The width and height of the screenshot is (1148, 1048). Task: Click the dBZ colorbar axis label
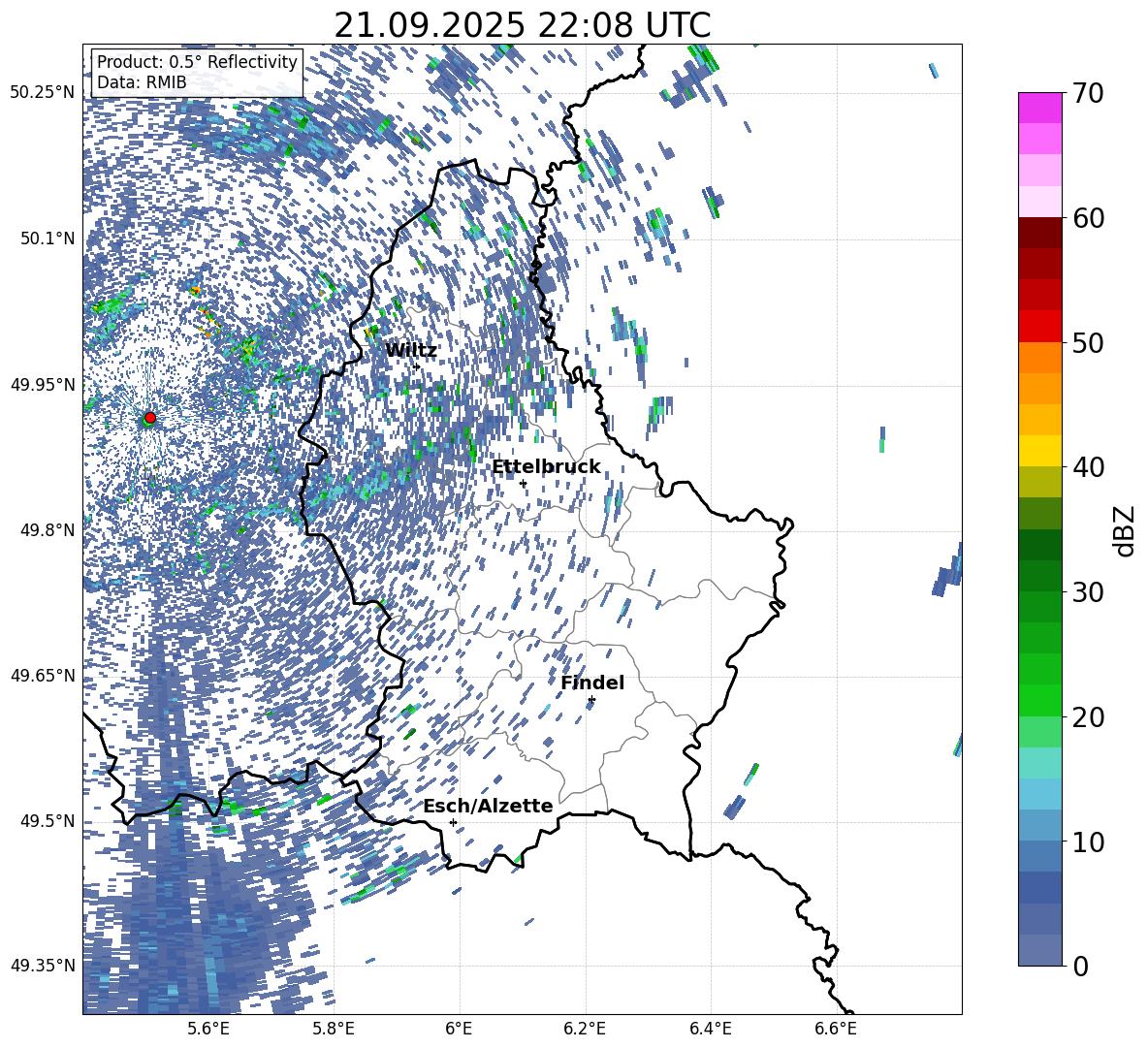click(x=1124, y=530)
